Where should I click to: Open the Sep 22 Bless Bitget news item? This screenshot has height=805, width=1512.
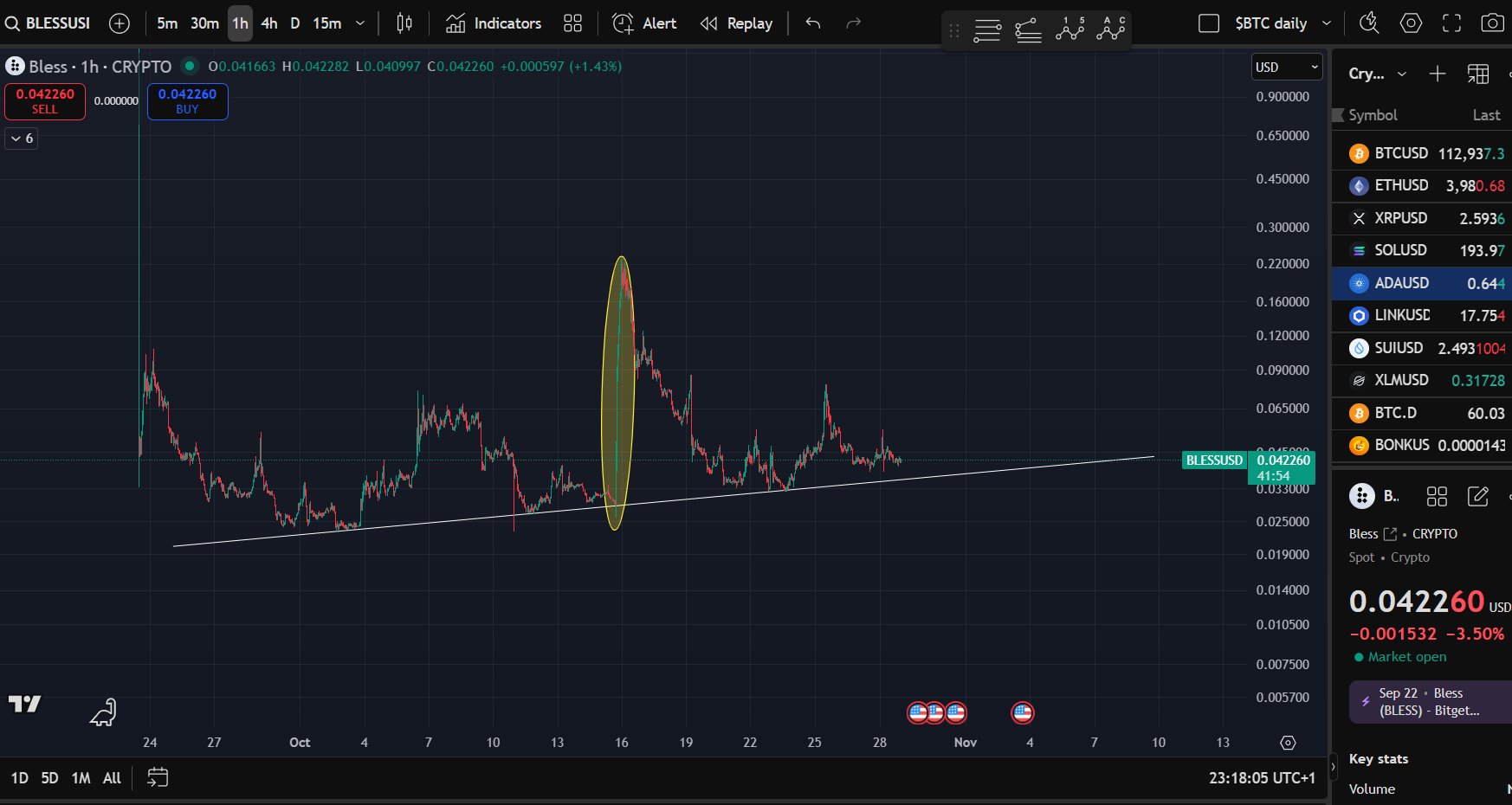1431,702
